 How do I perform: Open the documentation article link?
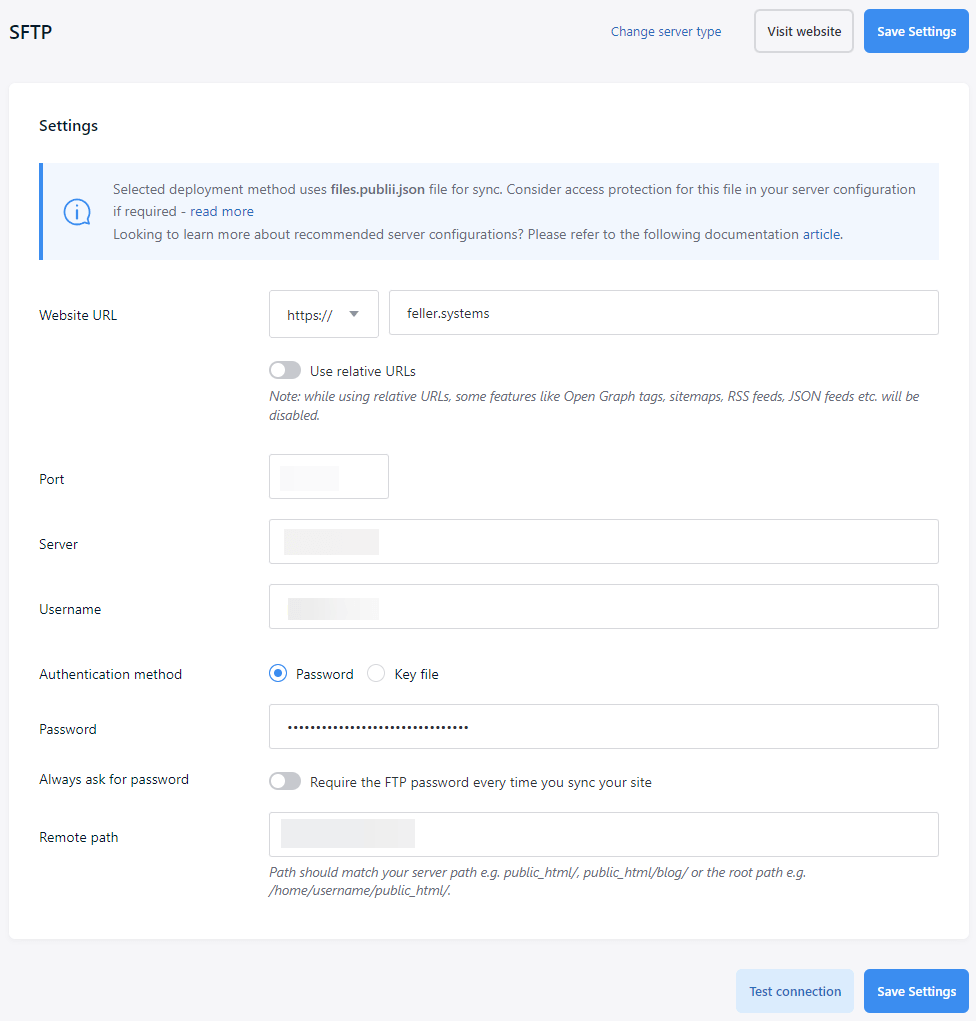pos(821,234)
